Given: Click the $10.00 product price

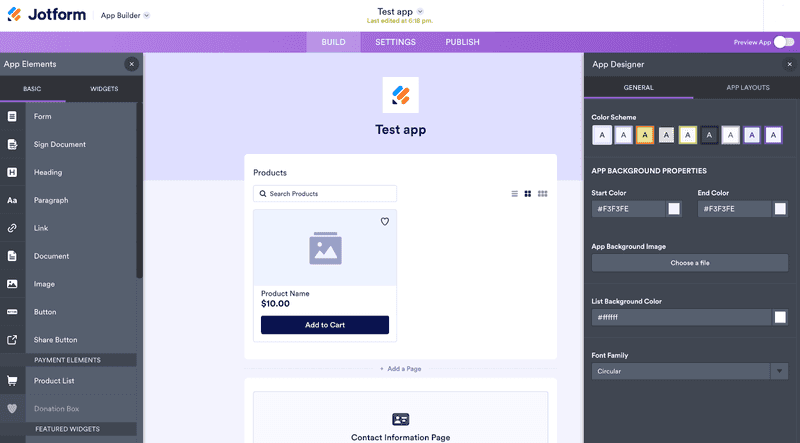Looking at the screenshot, I should 276,304.
